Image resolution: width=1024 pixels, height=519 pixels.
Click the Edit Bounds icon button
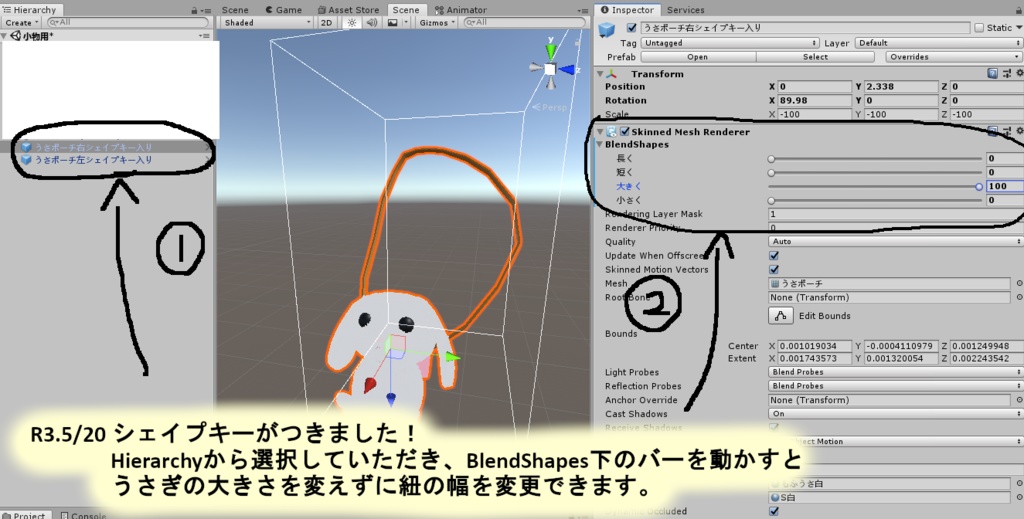click(780, 316)
